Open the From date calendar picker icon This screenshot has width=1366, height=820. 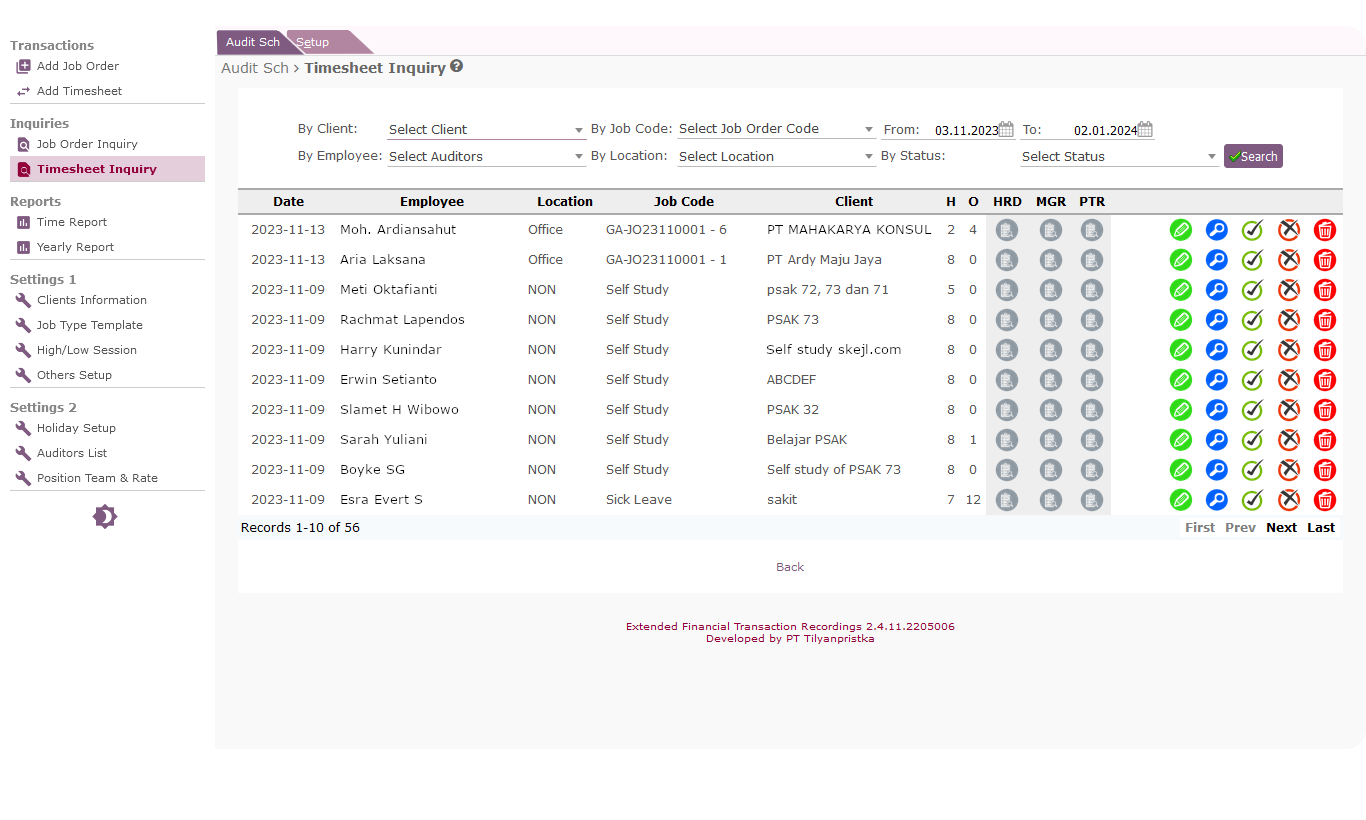(x=1007, y=129)
